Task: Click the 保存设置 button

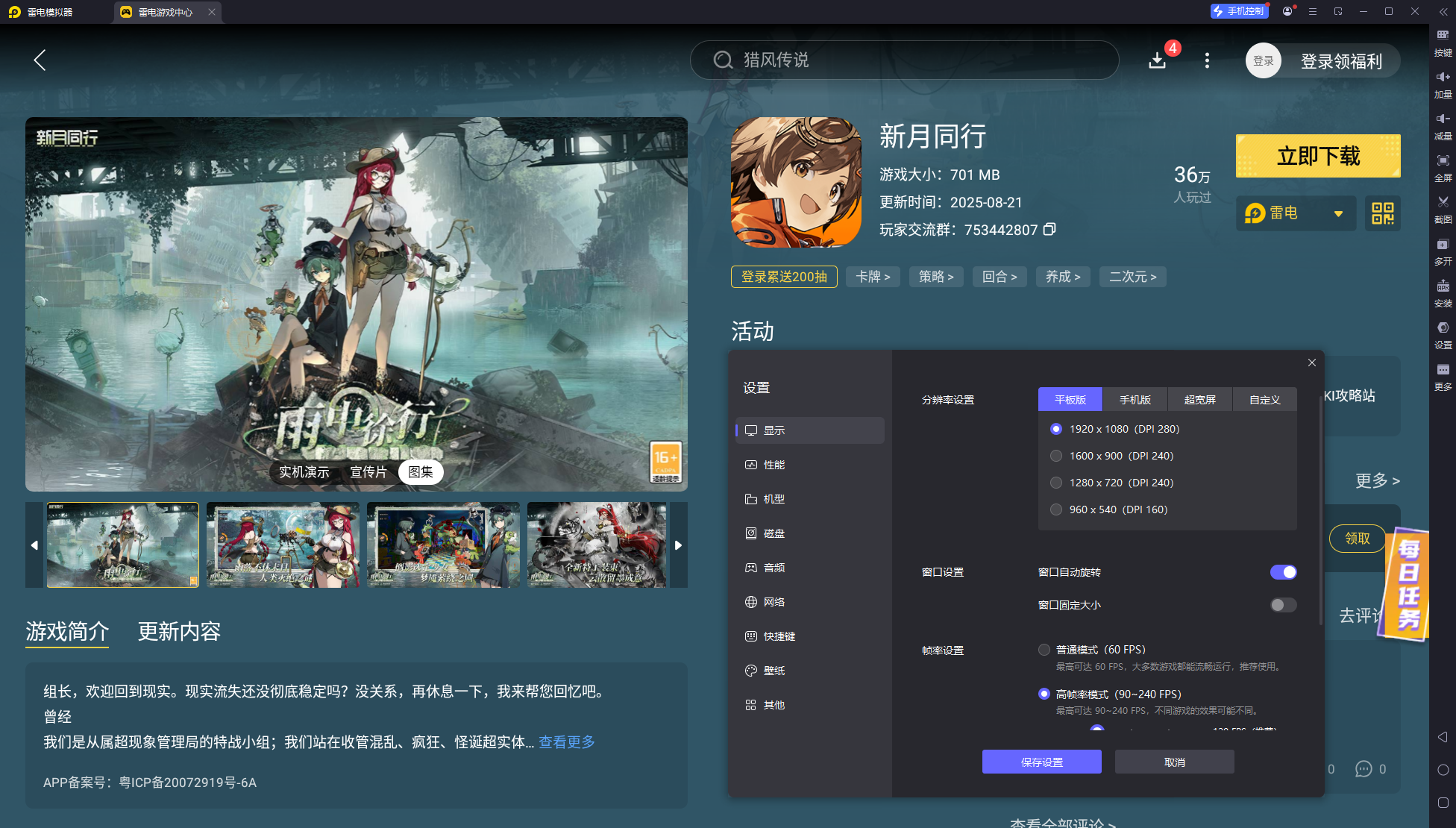Action: (1041, 762)
